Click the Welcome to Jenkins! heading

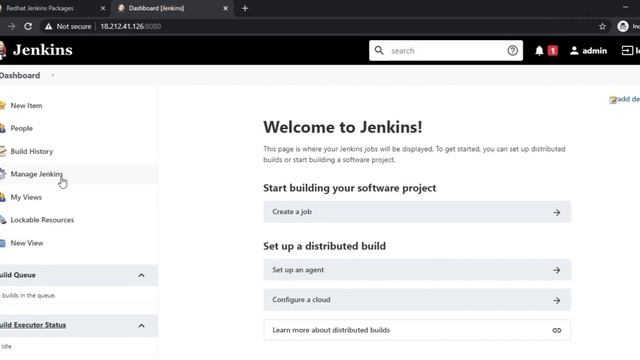tap(343, 127)
